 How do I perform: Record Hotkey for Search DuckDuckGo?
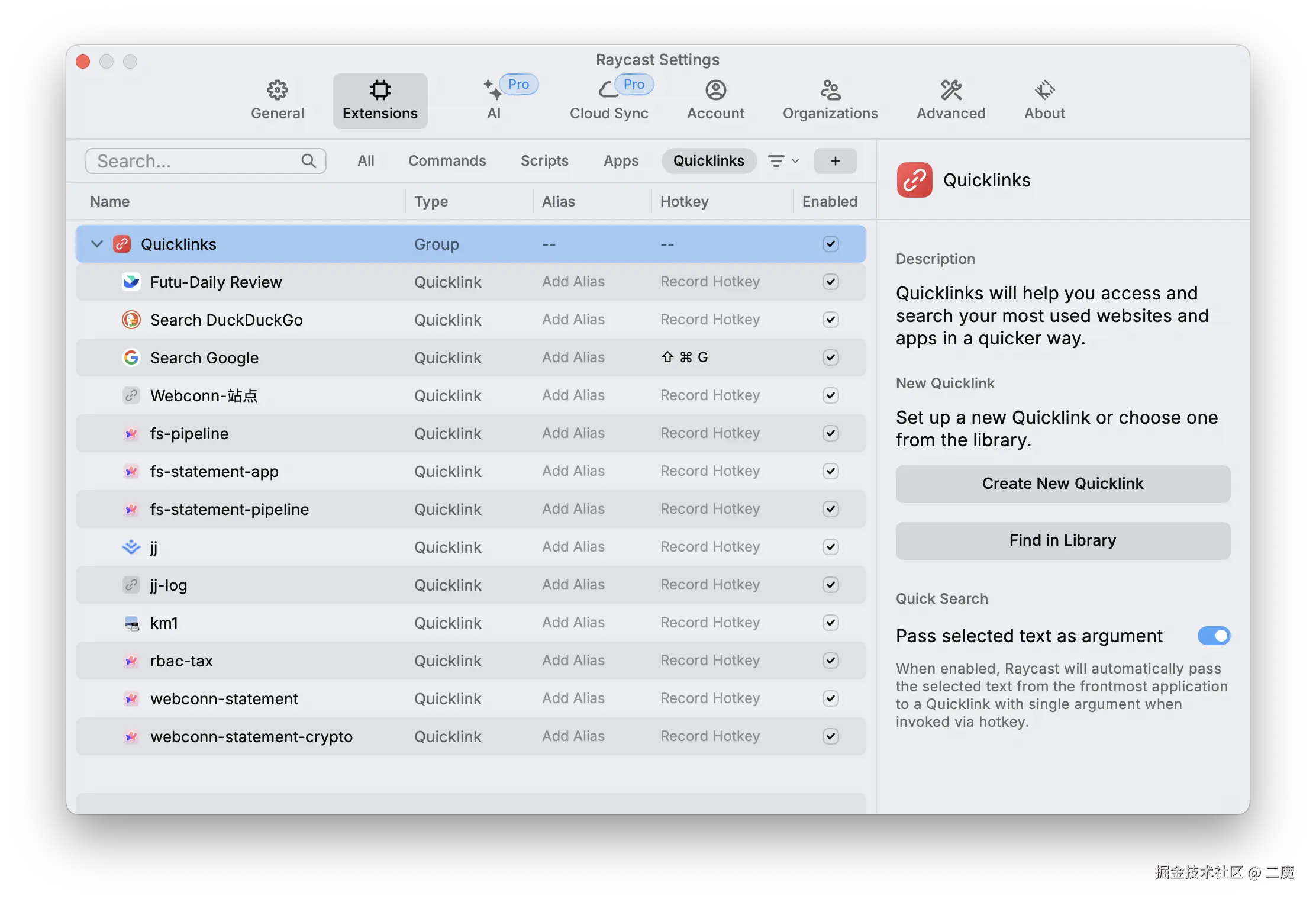(710, 320)
